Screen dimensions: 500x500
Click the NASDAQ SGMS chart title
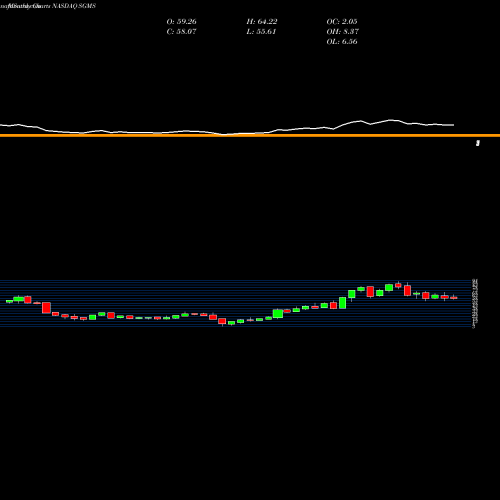(x=48, y=6)
